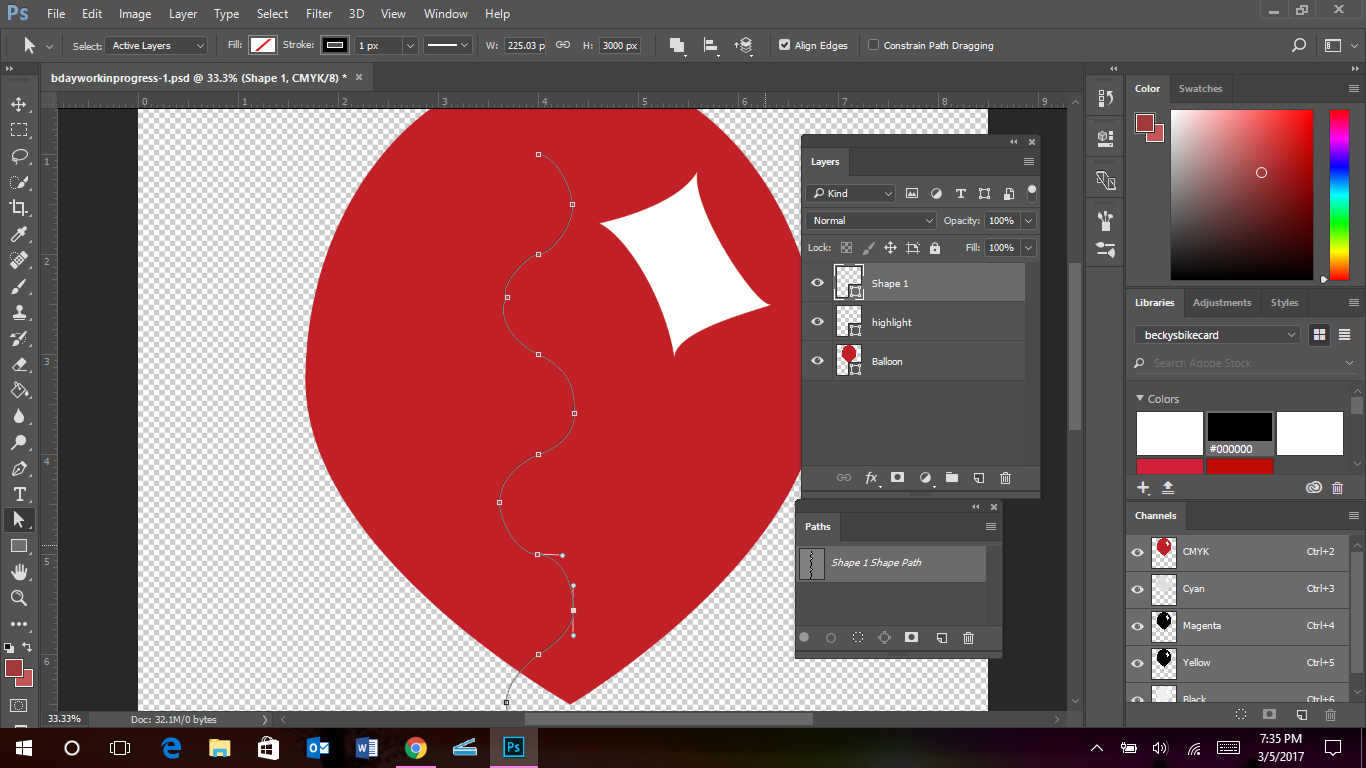Toggle the Align Edges checkbox
The height and width of the screenshot is (768, 1366).
click(x=785, y=46)
